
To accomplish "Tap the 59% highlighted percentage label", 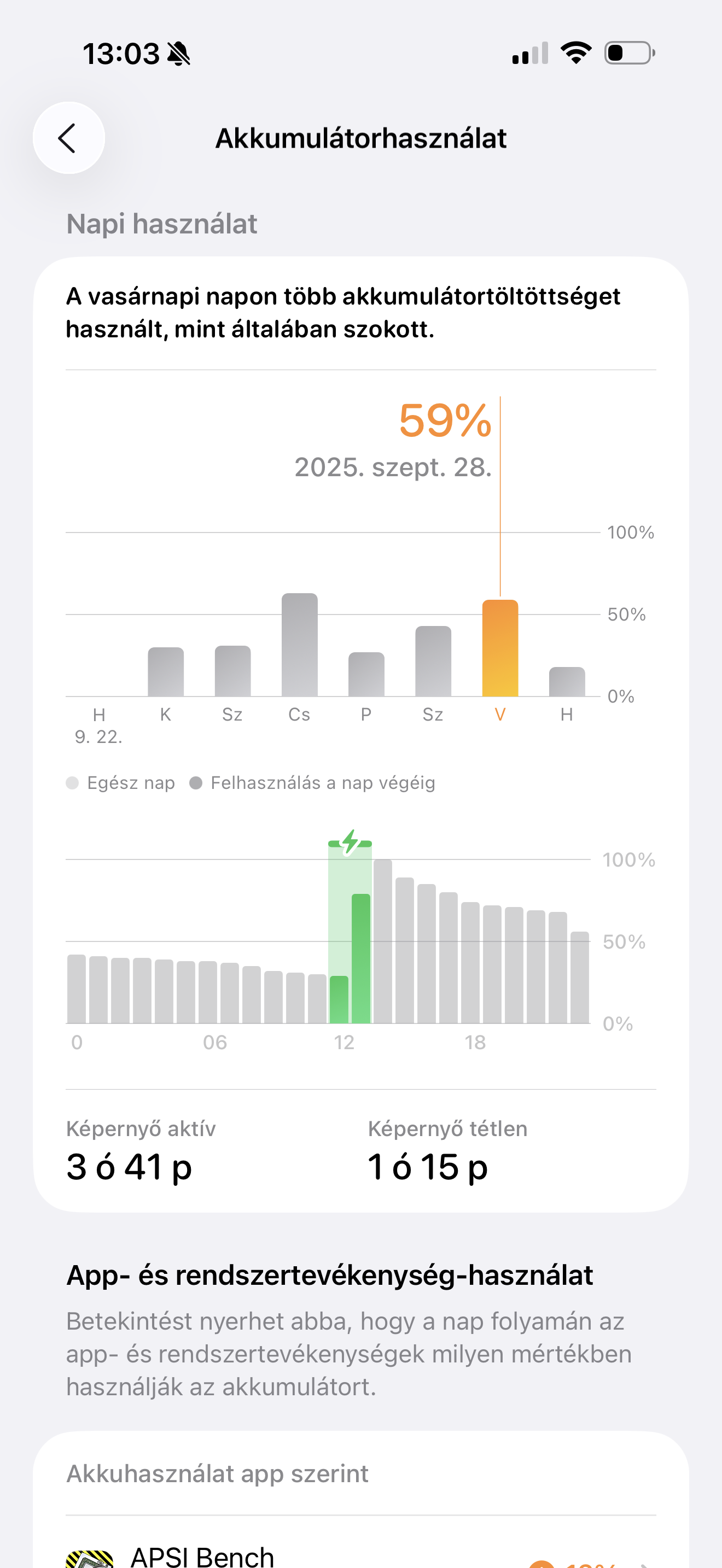I will click(x=444, y=420).
